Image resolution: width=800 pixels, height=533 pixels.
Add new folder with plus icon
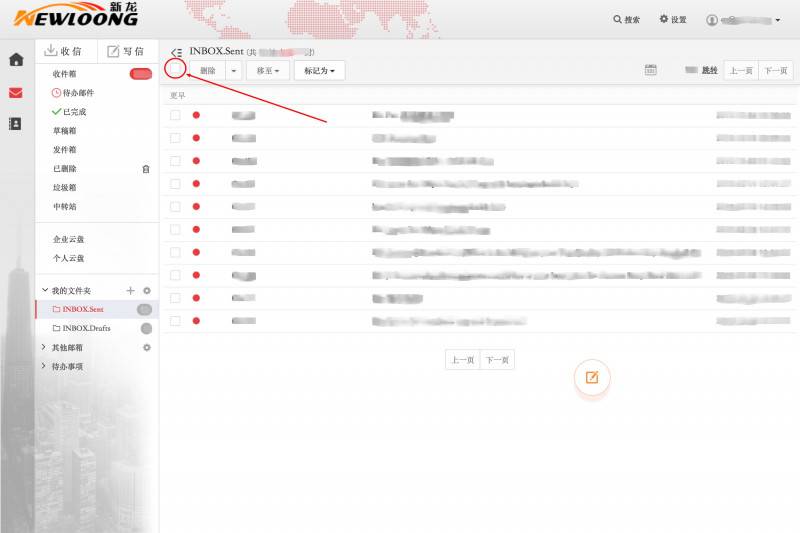[x=130, y=290]
